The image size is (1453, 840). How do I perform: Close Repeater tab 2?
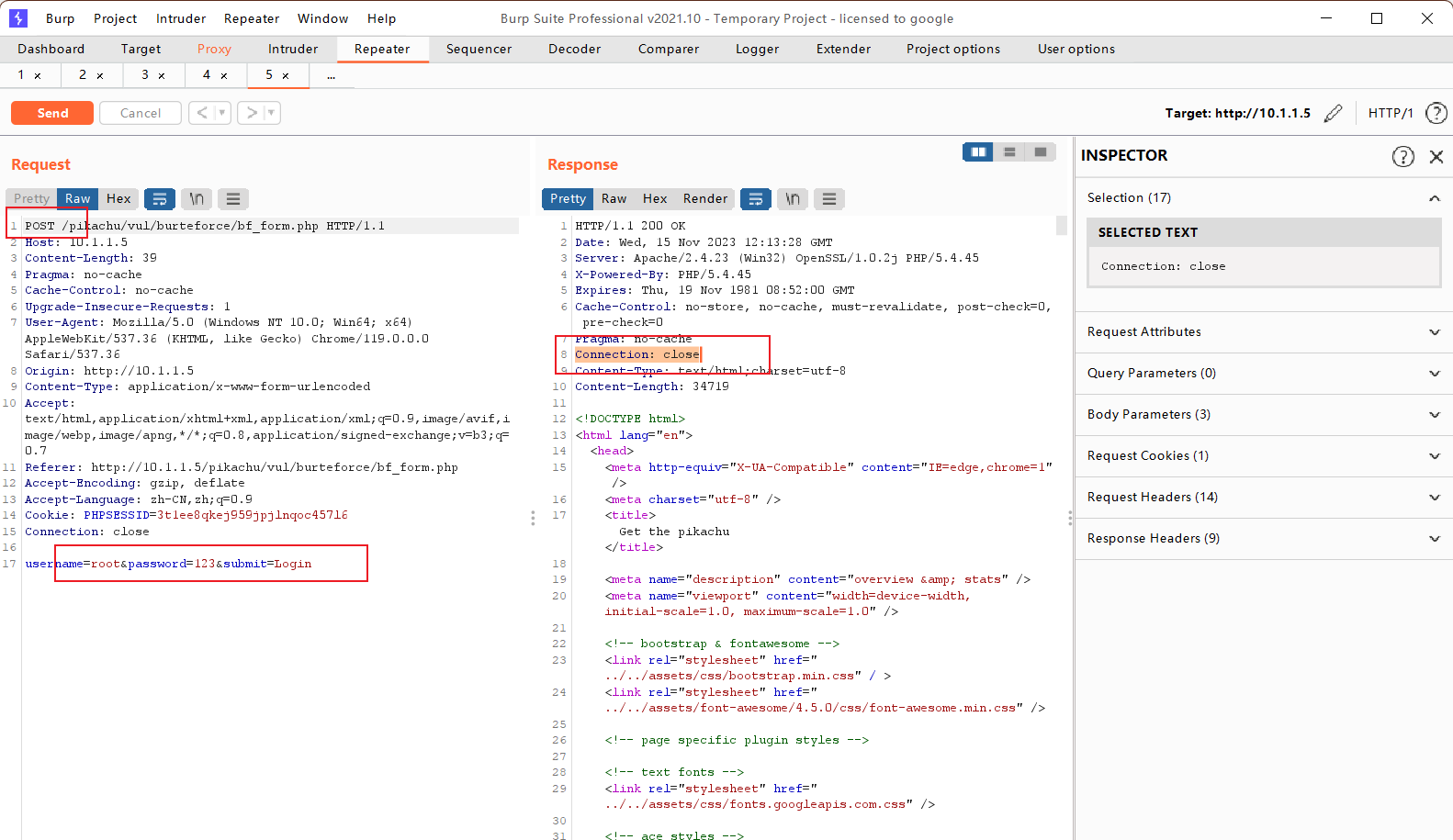(100, 75)
